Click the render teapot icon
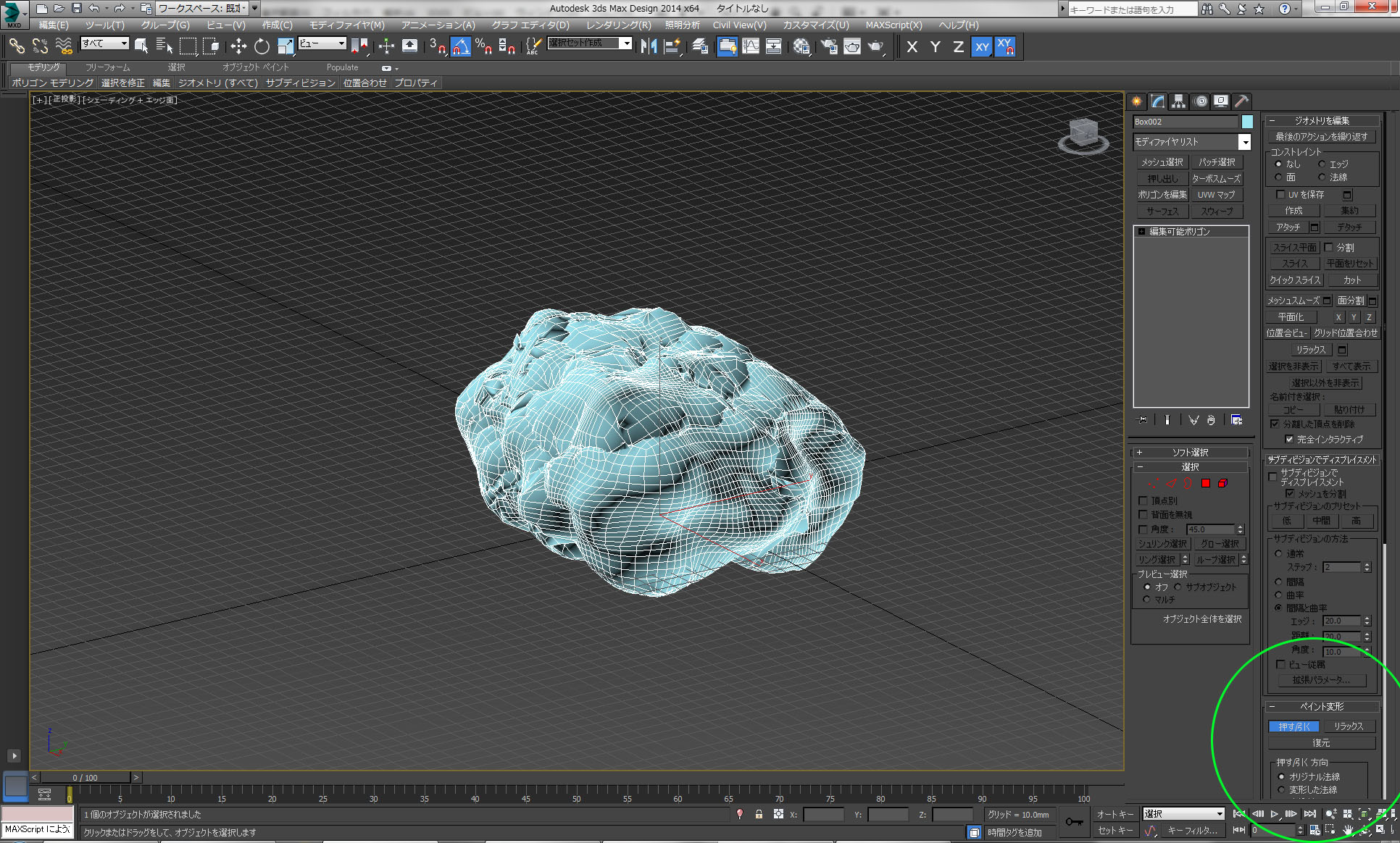Screen dimensions: 1400x843 coord(876,46)
